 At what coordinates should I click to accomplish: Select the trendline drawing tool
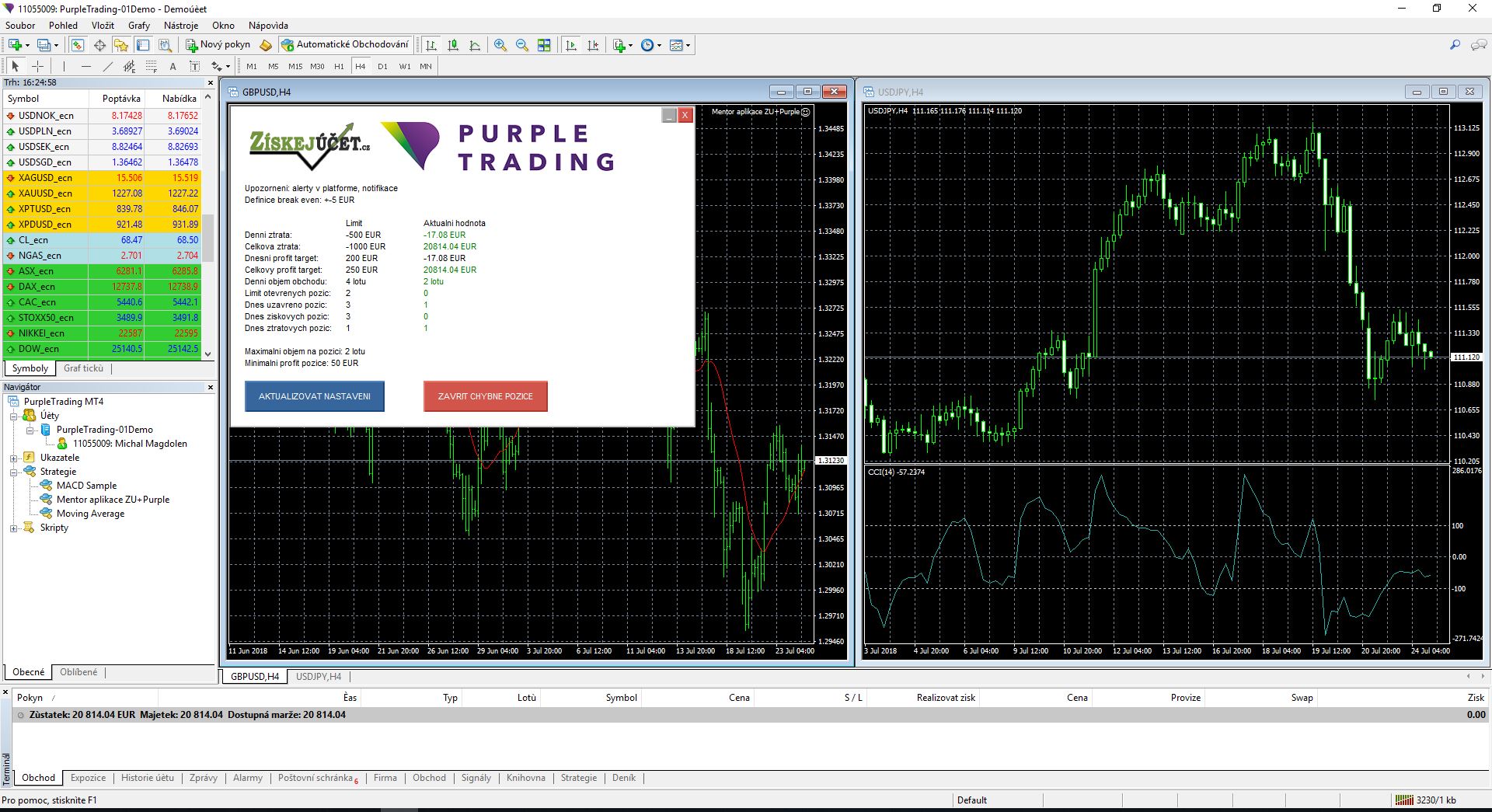(x=107, y=66)
